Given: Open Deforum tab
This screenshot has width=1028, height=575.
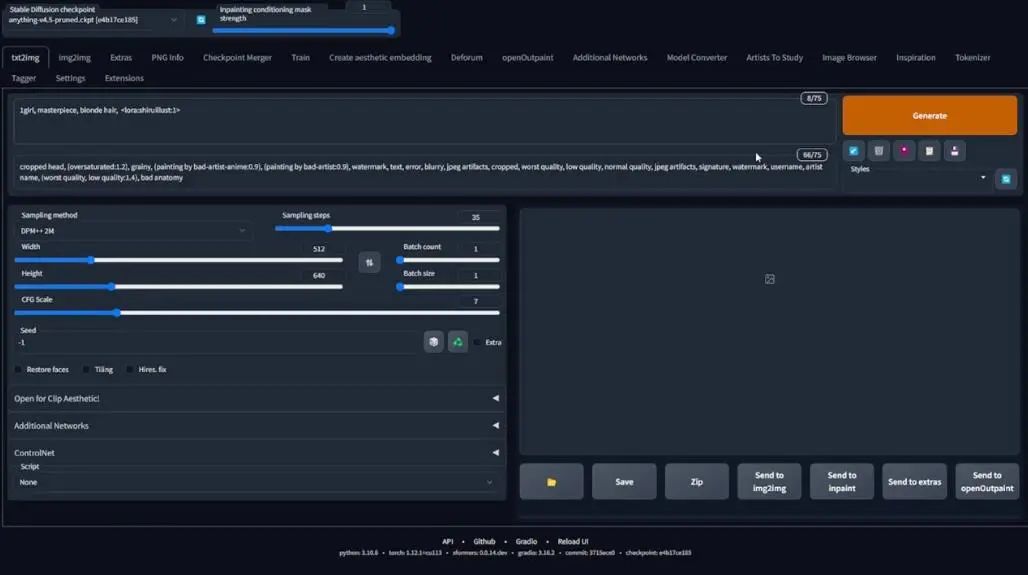Looking at the screenshot, I should (466, 58).
